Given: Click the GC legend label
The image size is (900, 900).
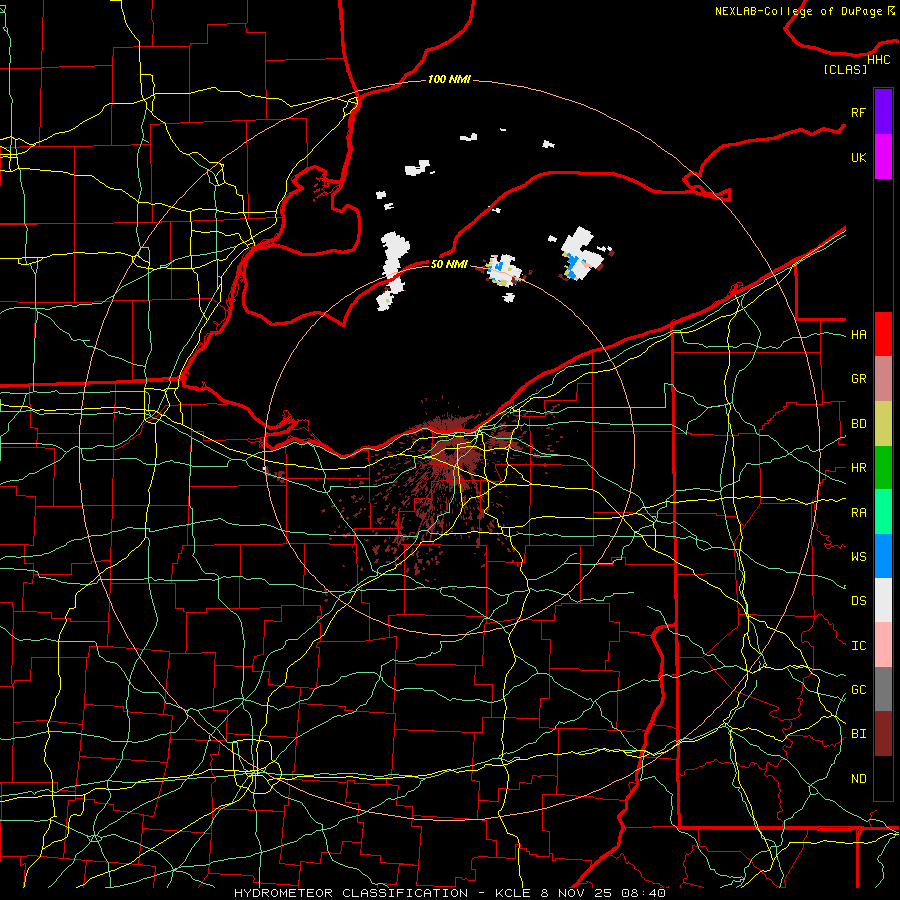Looking at the screenshot, I should pos(858,689).
